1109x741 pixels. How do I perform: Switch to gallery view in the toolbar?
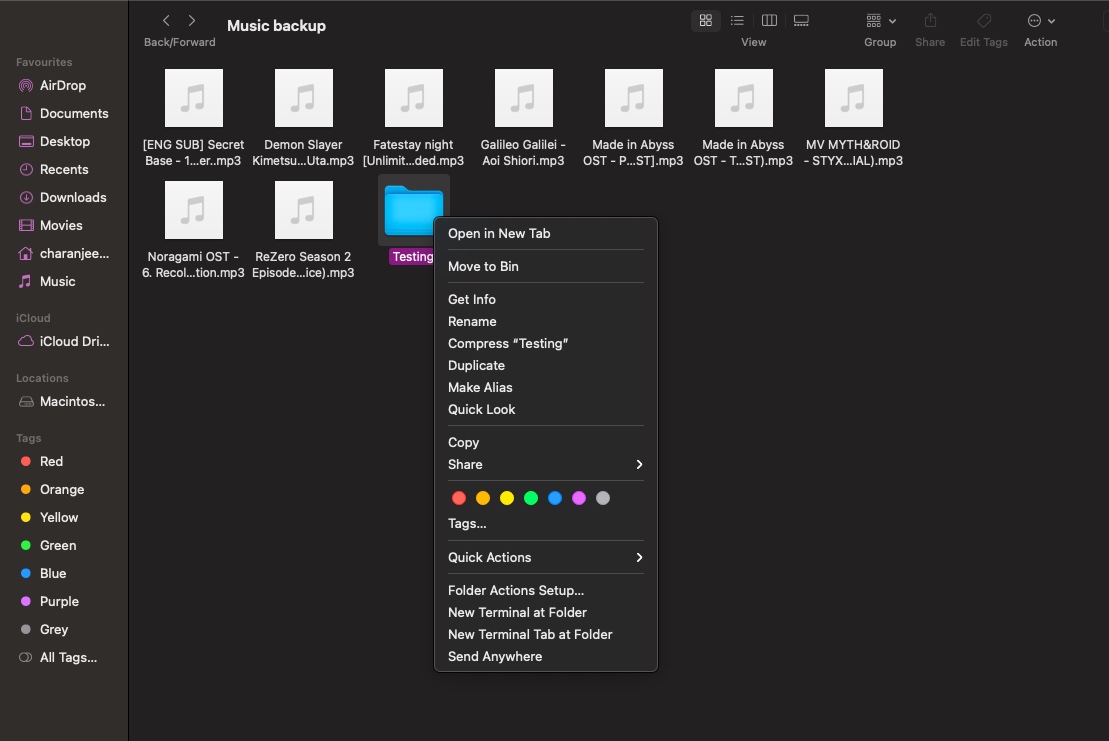pos(800,20)
